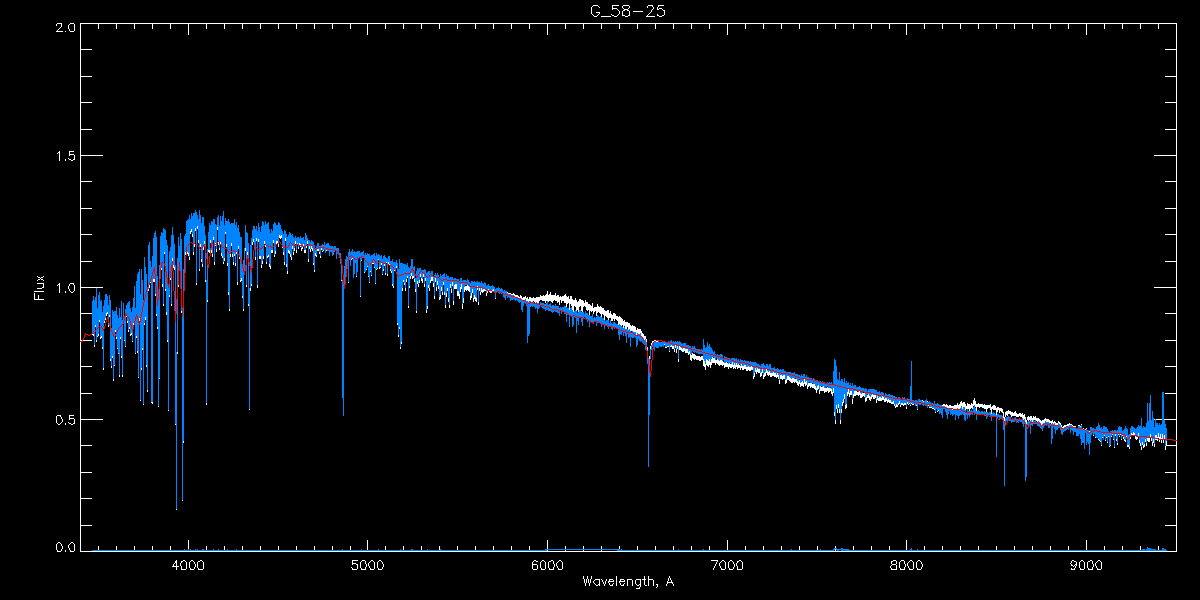Click the 6000 x-axis tick label
The height and width of the screenshot is (600, 1200).
547,563
